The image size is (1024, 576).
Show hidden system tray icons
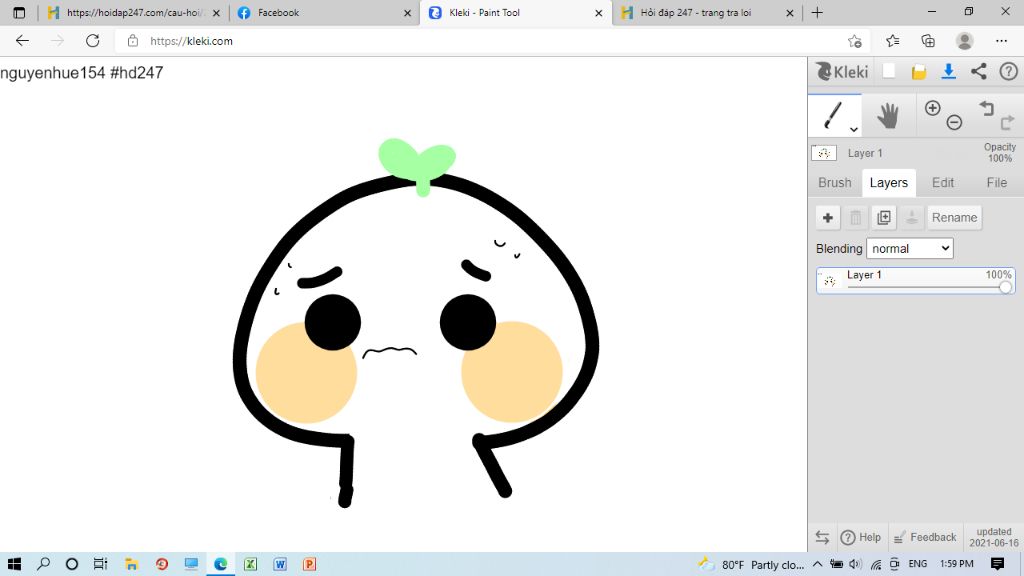[818, 564]
